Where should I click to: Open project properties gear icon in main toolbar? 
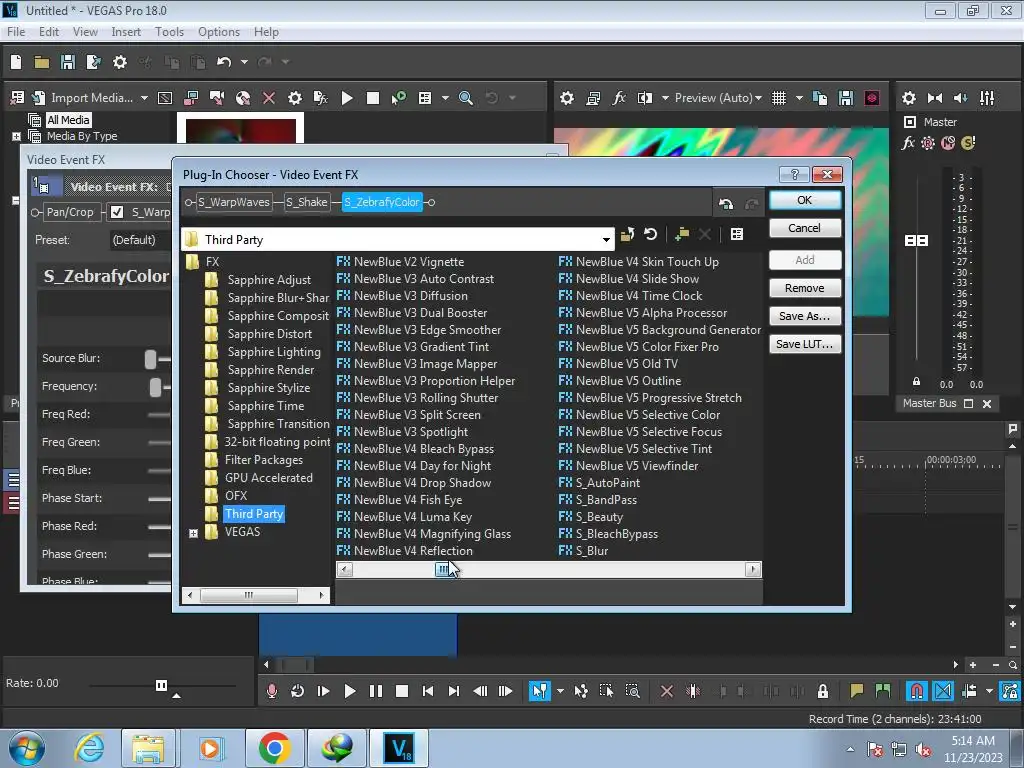(120, 62)
